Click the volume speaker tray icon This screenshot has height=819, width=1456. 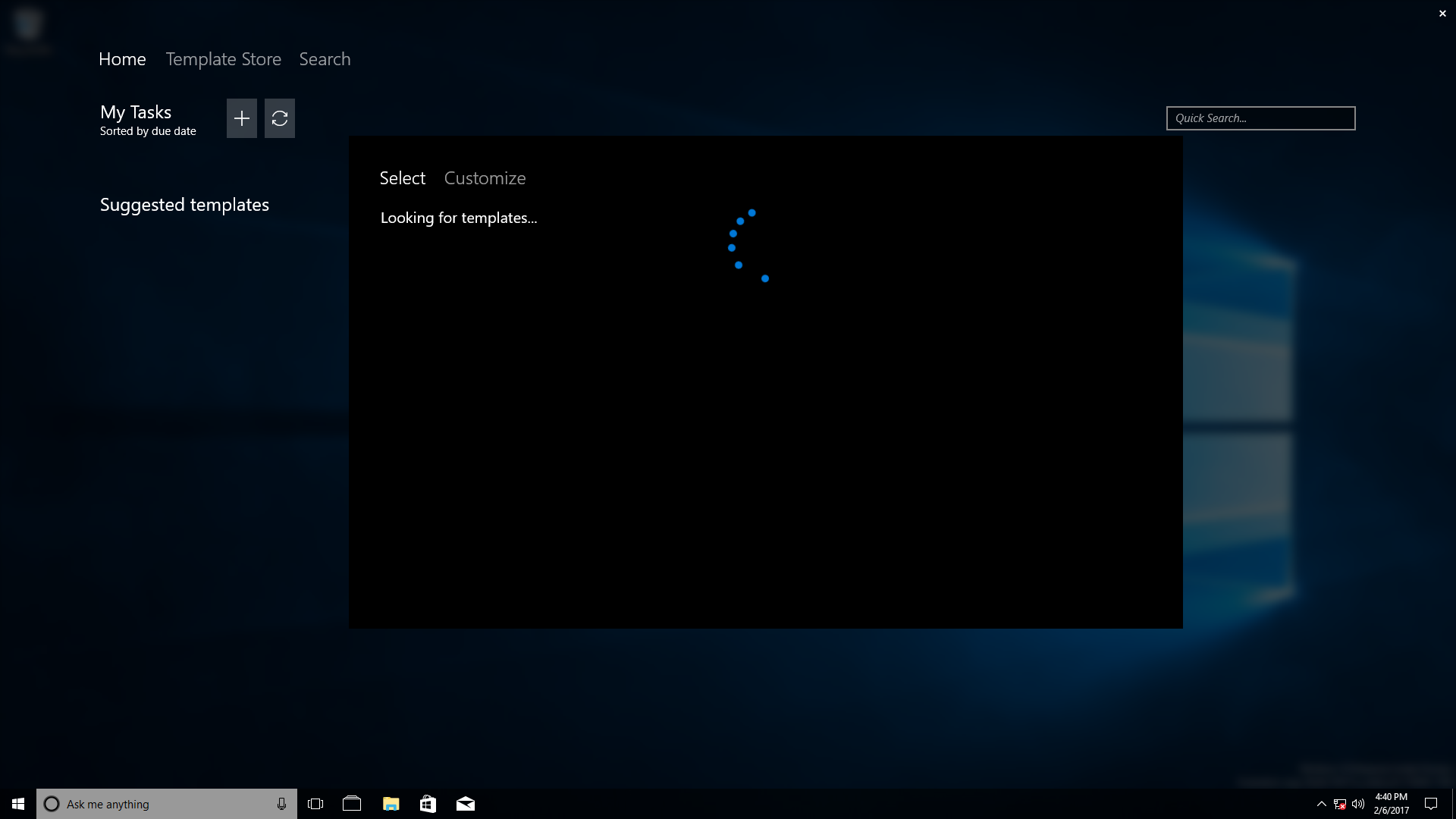1357,804
